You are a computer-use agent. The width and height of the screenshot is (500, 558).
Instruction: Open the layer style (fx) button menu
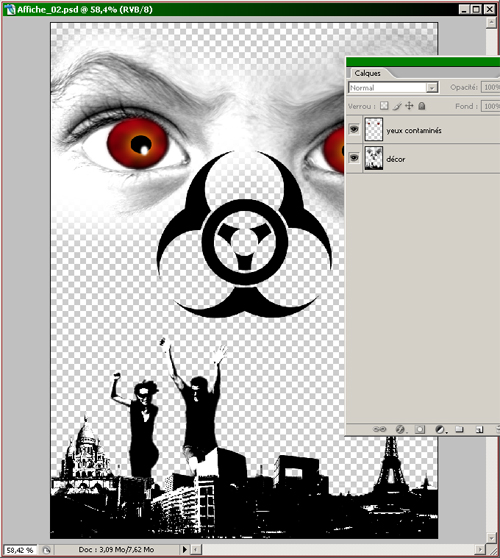click(x=400, y=429)
